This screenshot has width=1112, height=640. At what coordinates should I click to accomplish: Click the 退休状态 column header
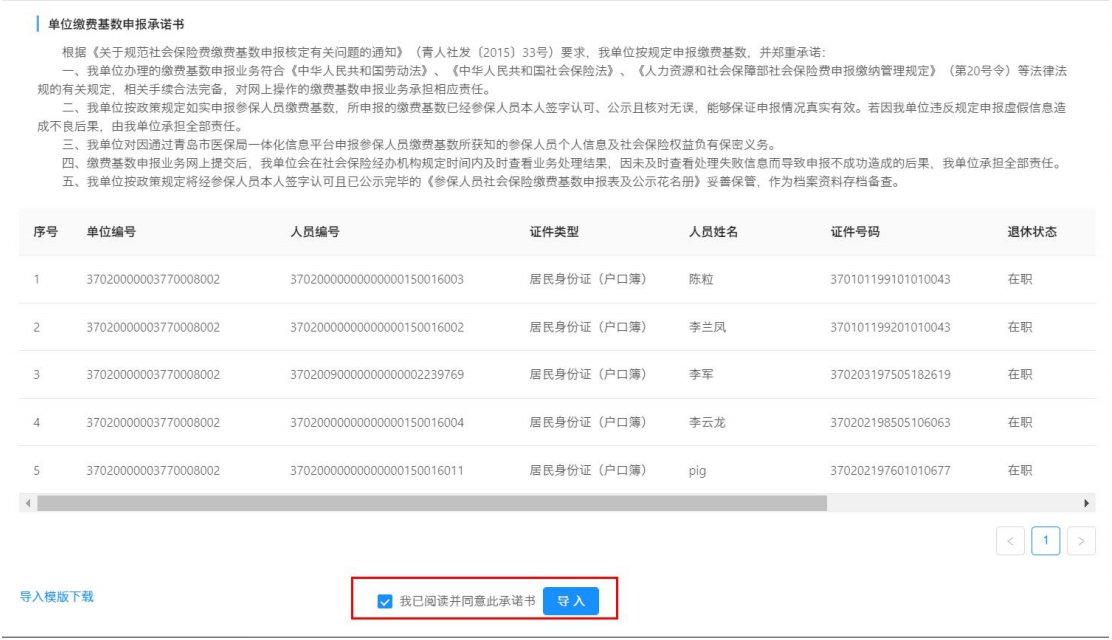[x=1031, y=232]
